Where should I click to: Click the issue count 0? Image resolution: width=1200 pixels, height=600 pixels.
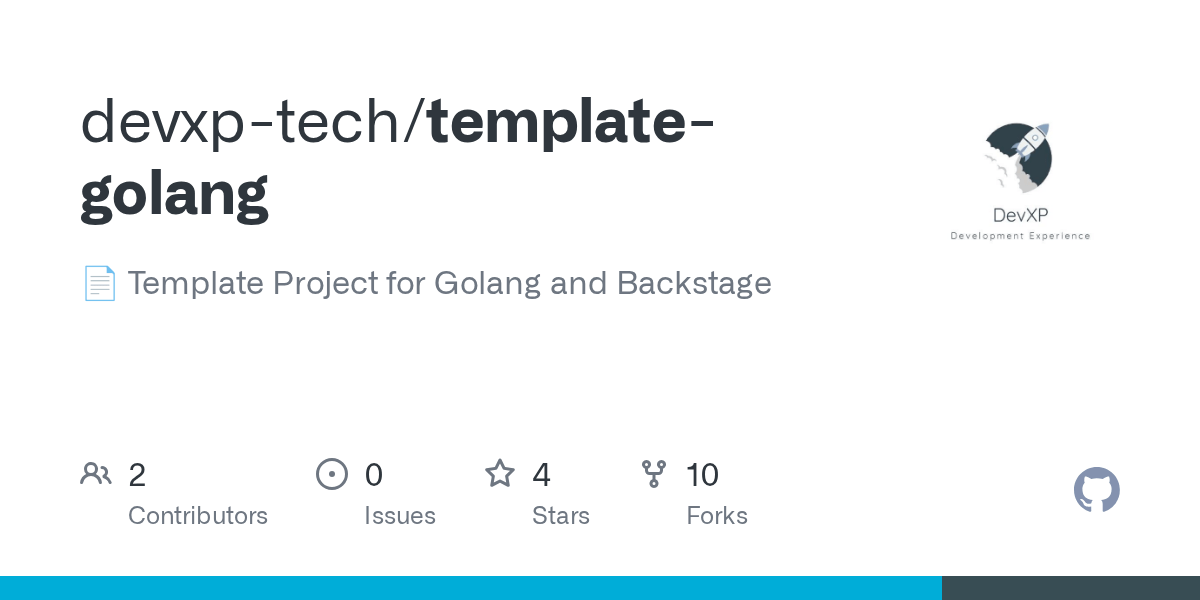(373, 475)
